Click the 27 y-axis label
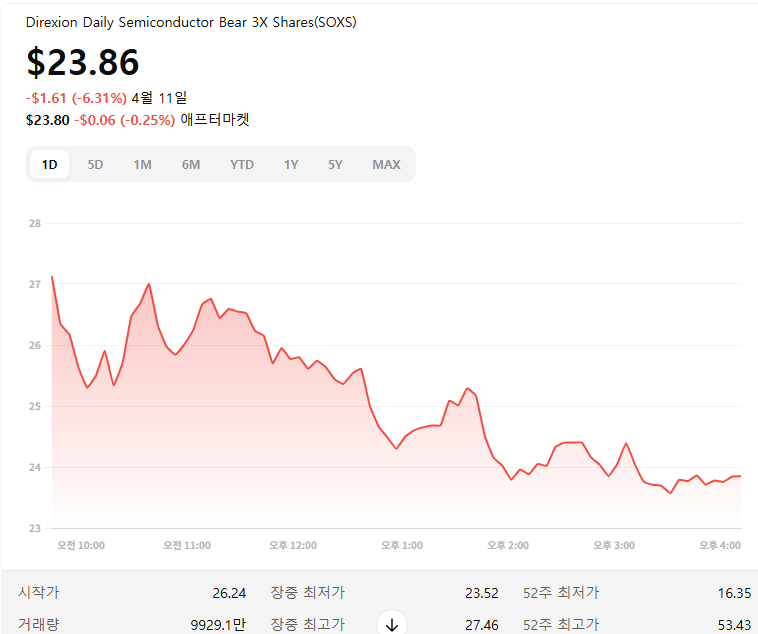Image resolution: width=758 pixels, height=634 pixels. click(35, 284)
